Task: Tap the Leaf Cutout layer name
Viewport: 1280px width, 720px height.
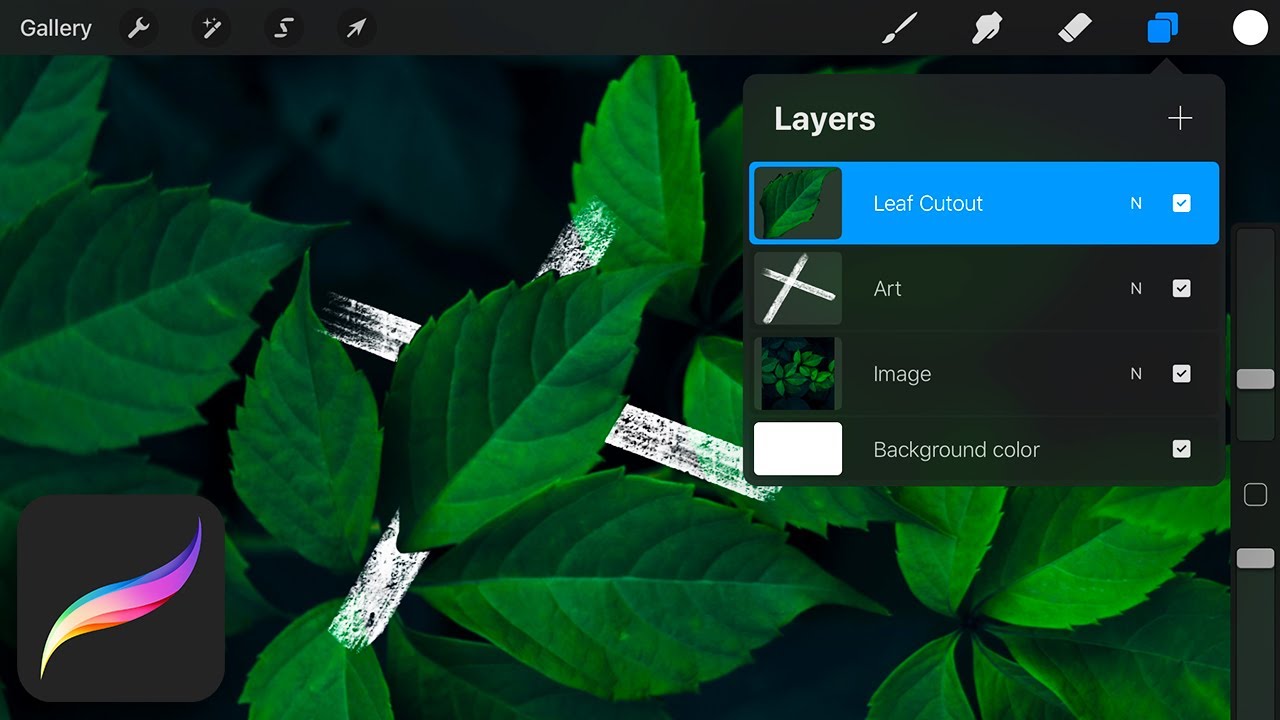Action: coord(928,203)
